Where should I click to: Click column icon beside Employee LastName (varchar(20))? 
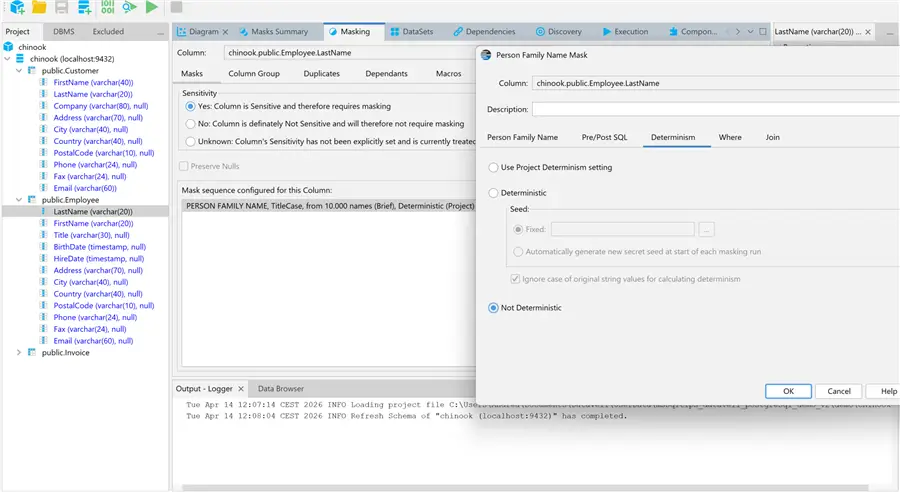point(44,211)
